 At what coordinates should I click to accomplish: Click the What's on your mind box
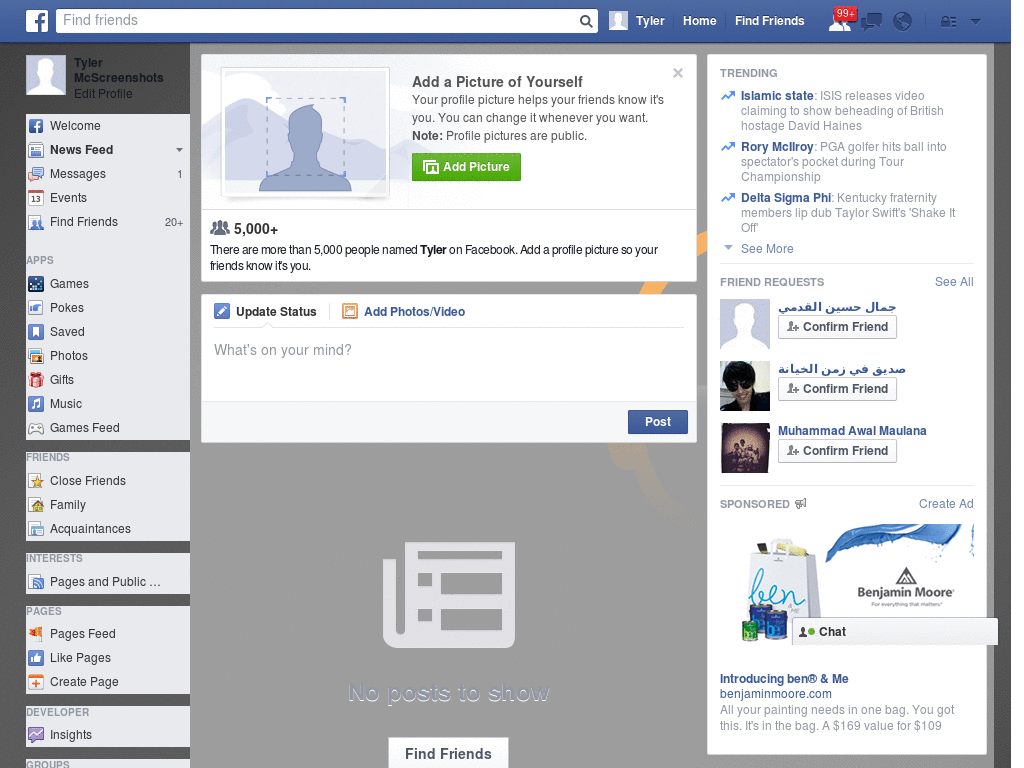[449, 364]
